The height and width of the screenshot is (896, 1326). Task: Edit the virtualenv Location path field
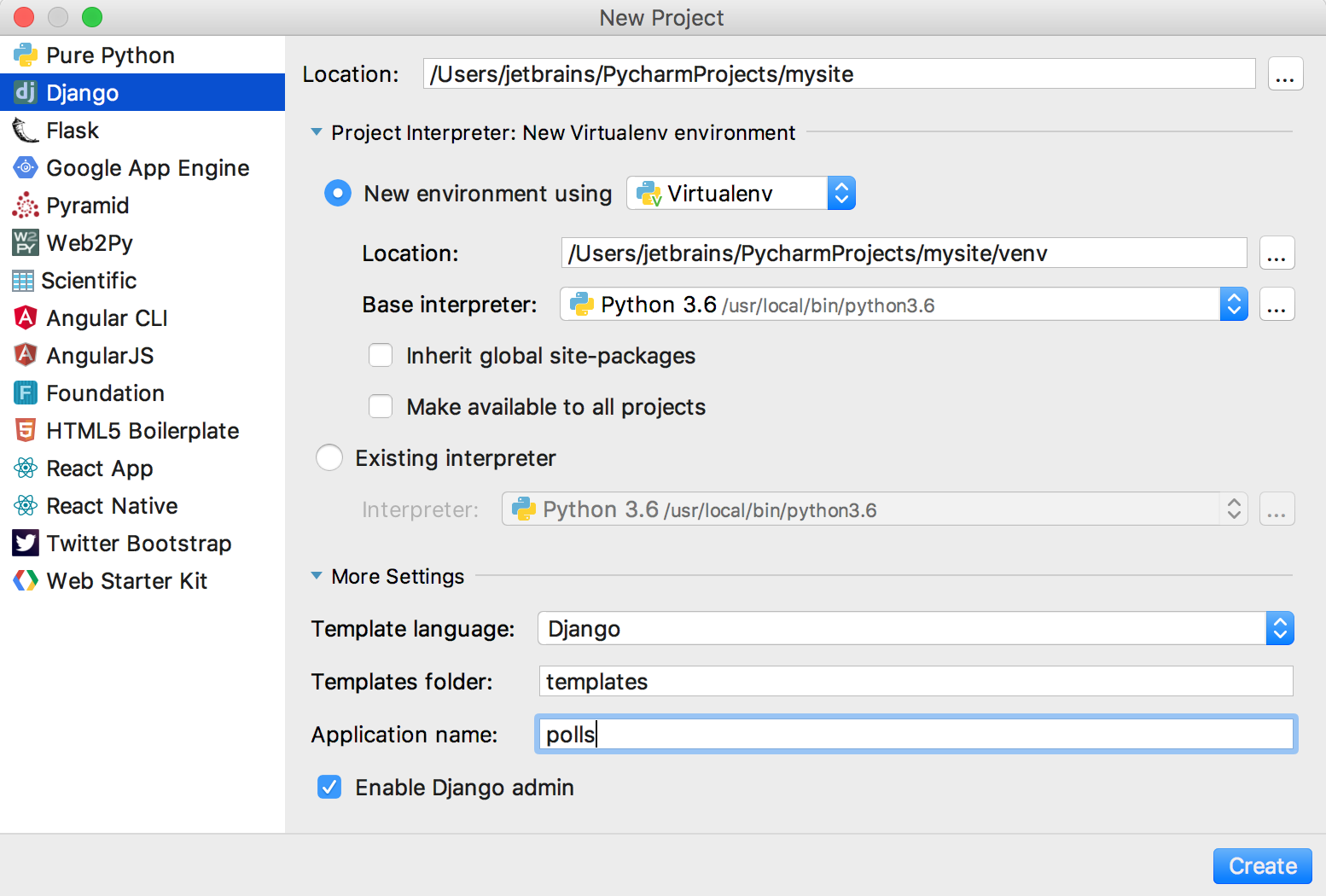904,253
